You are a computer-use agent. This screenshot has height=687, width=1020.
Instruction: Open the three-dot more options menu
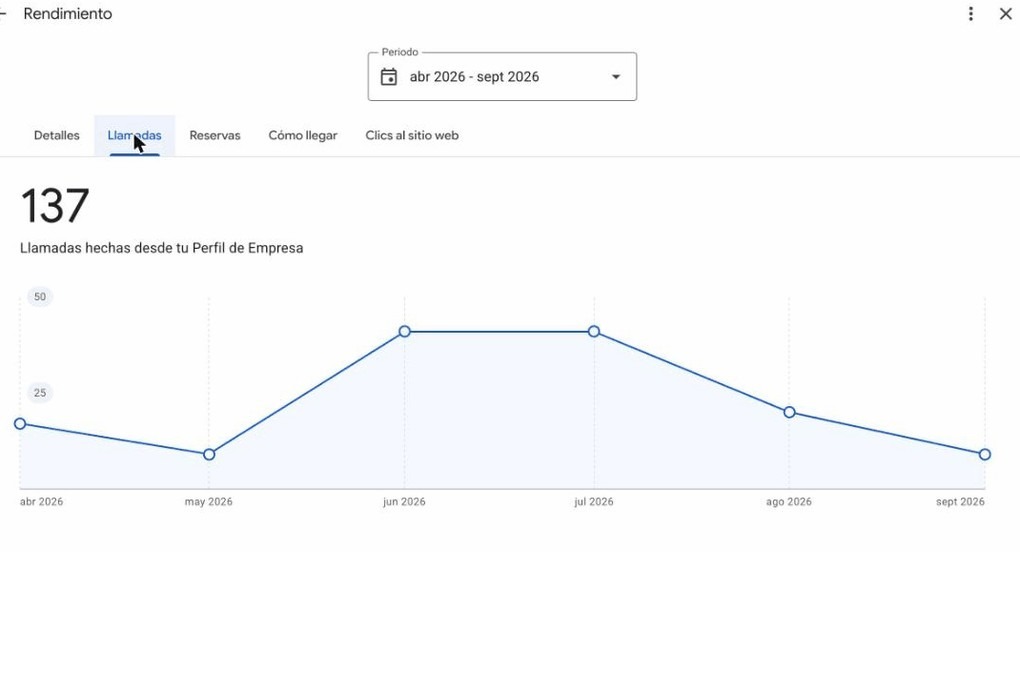click(x=971, y=14)
